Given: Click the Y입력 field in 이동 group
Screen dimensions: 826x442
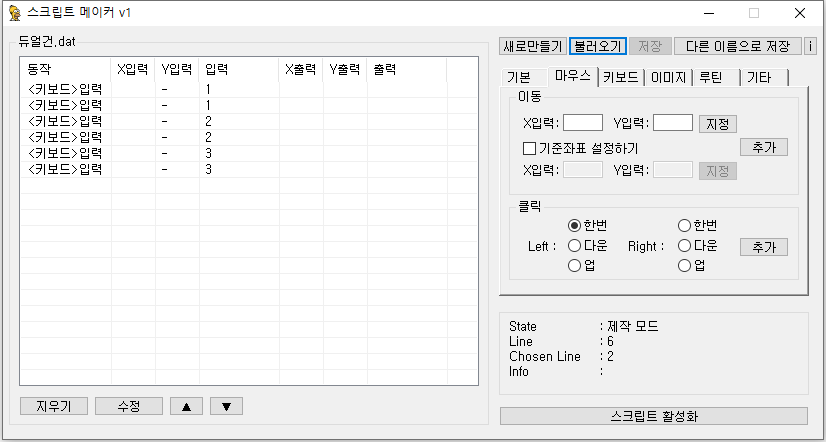Looking at the screenshot, I should (673, 123).
